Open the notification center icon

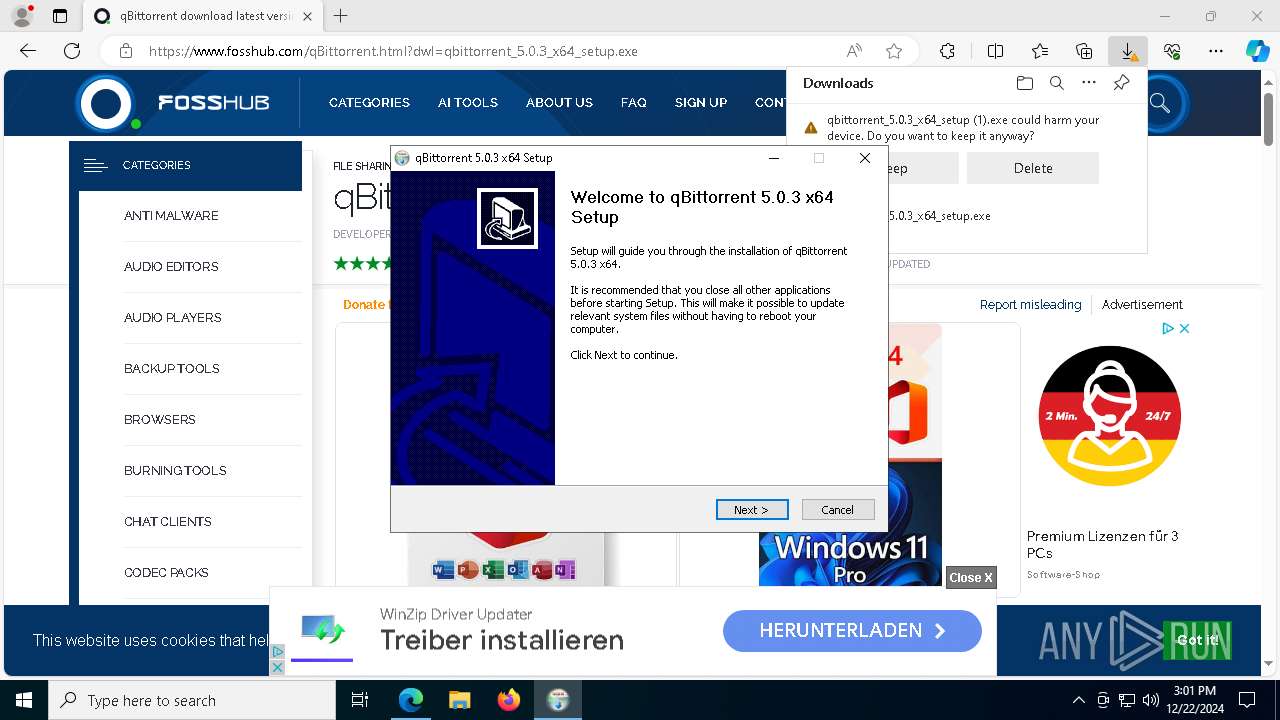(x=1247, y=701)
